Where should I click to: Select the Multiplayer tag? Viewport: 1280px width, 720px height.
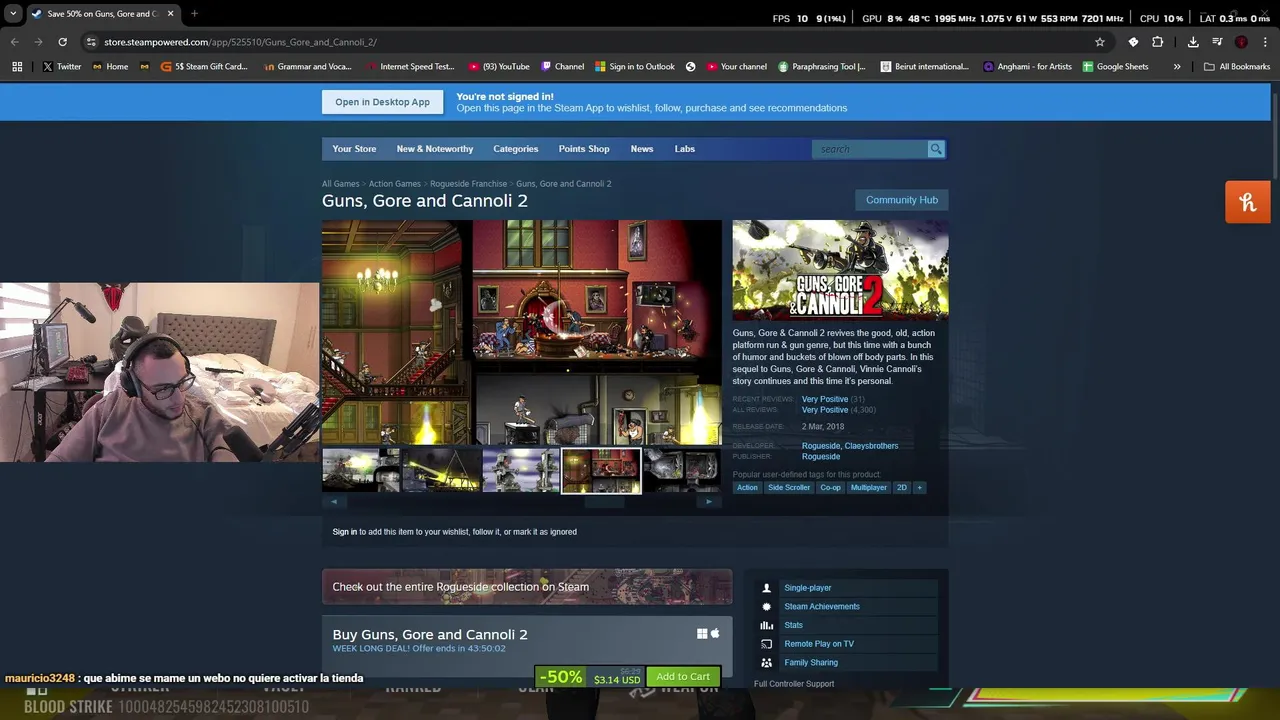coord(869,488)
